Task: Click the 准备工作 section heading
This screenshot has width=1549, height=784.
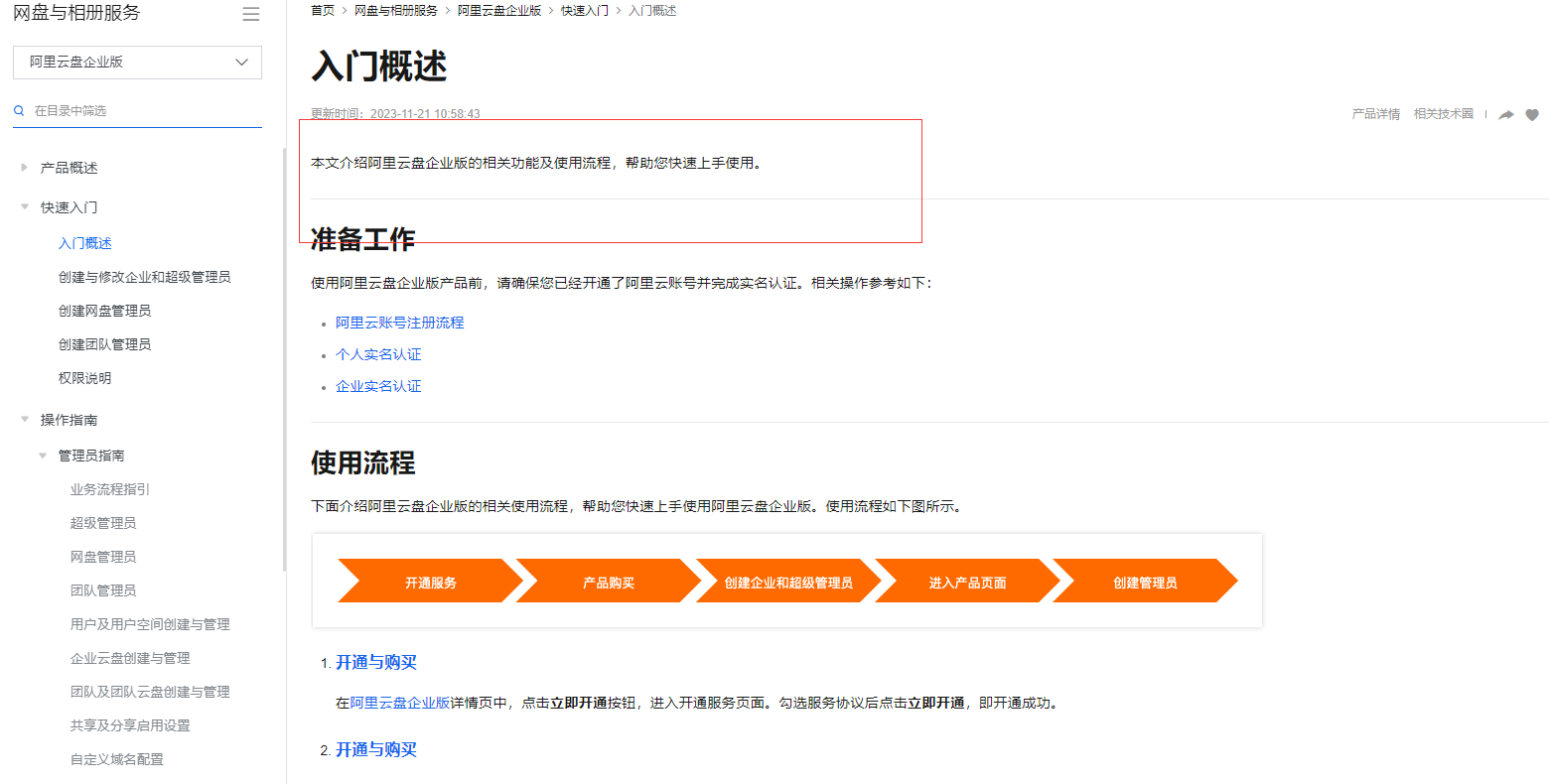Action: click(363, 239)
